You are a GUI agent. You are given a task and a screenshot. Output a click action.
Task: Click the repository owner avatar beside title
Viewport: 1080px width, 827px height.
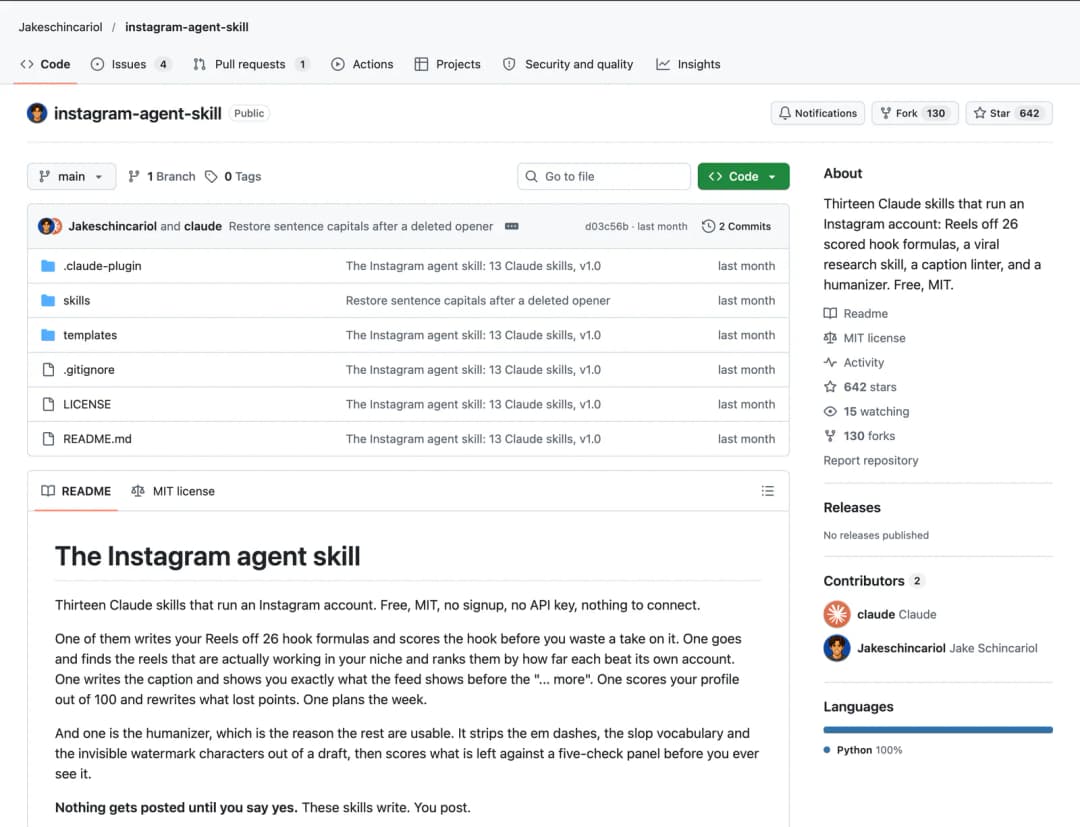(37, 113)
